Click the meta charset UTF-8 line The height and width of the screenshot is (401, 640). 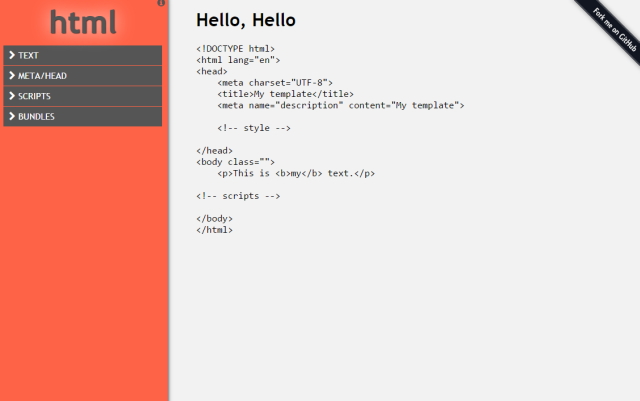click(275, 83)
